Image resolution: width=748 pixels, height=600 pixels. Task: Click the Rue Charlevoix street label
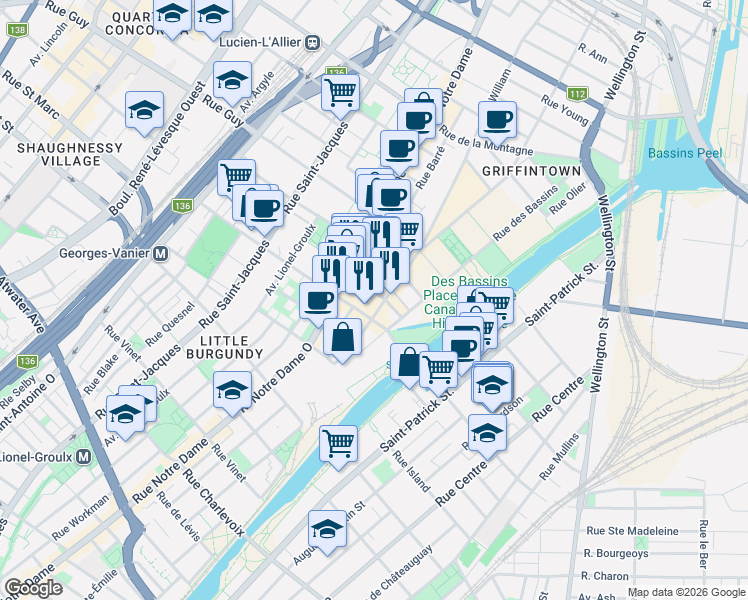214,503
